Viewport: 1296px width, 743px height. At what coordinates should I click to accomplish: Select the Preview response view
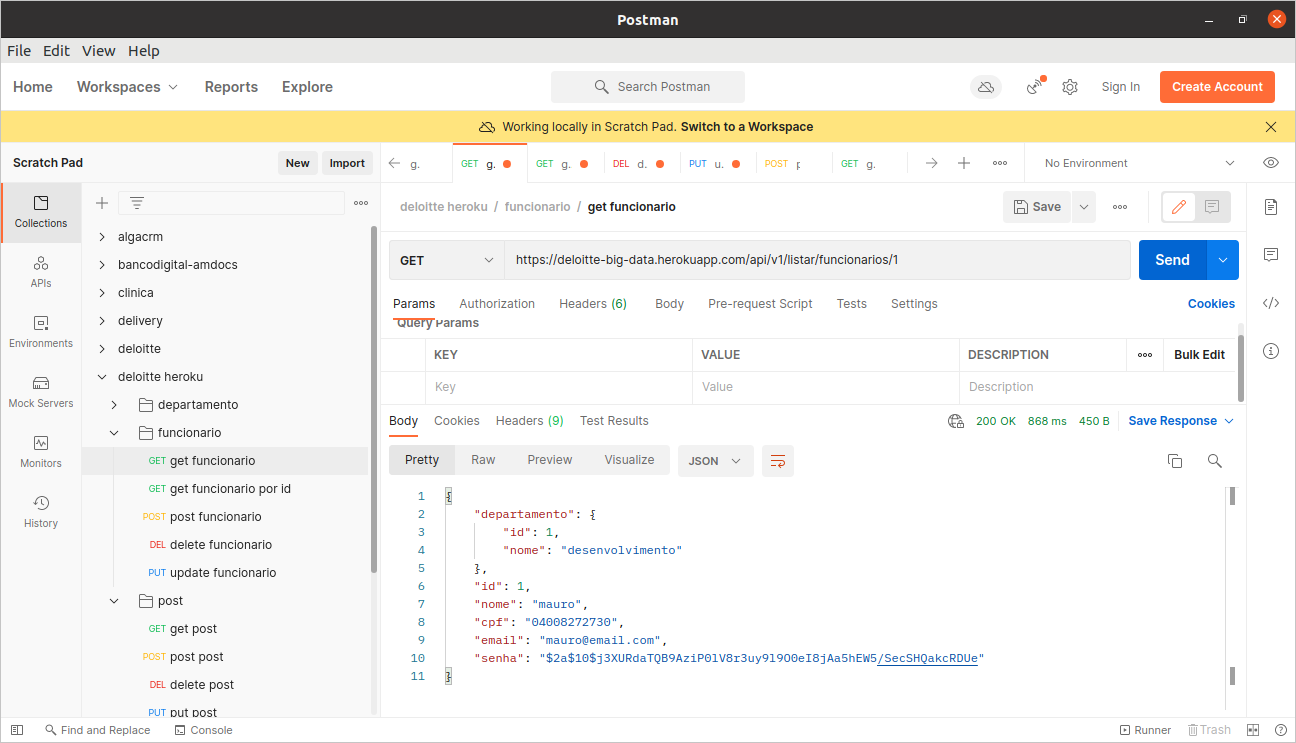coord(550,460)
